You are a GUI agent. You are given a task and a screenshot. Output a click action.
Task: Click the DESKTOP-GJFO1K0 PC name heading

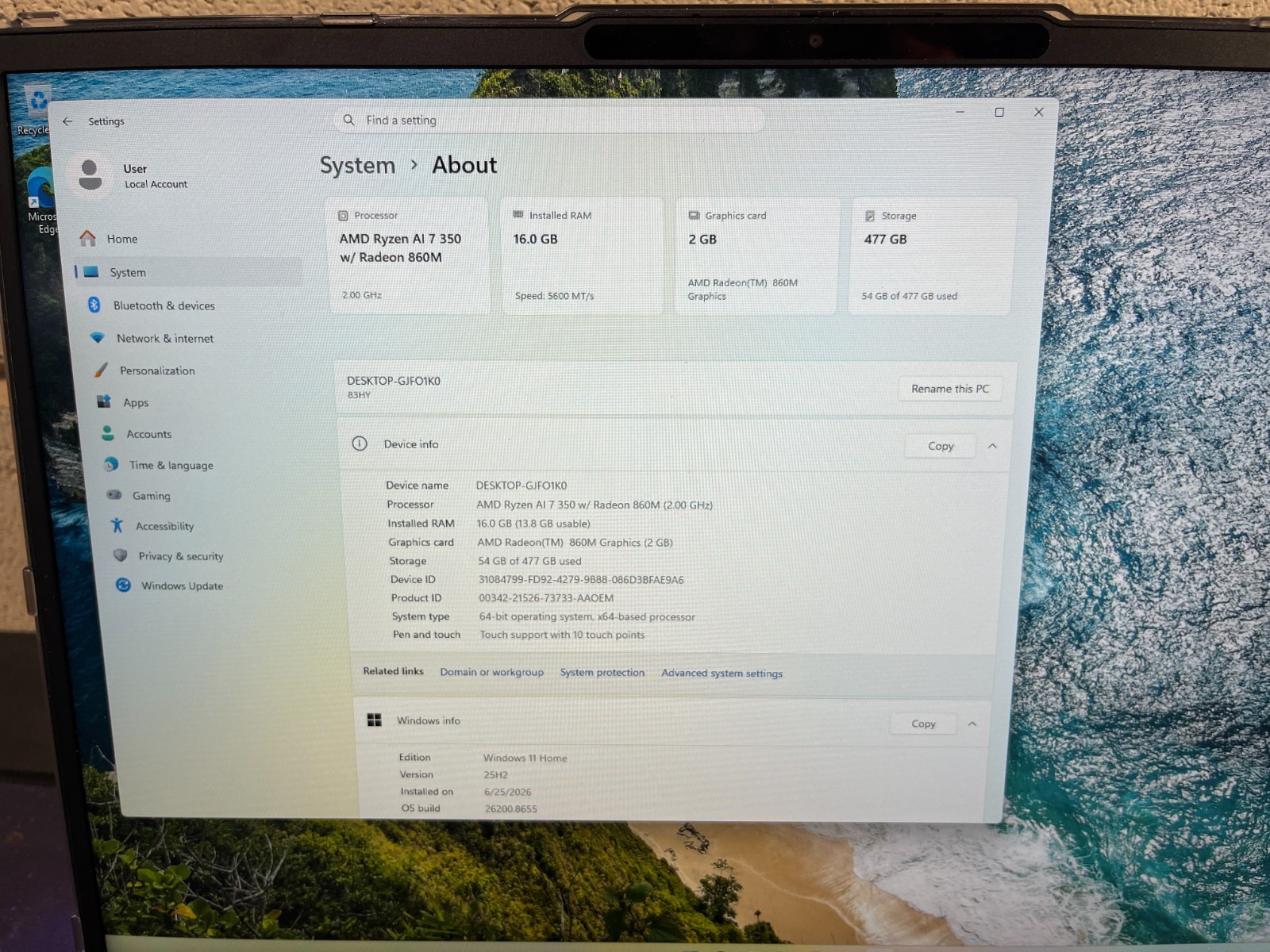pos(394,381)
